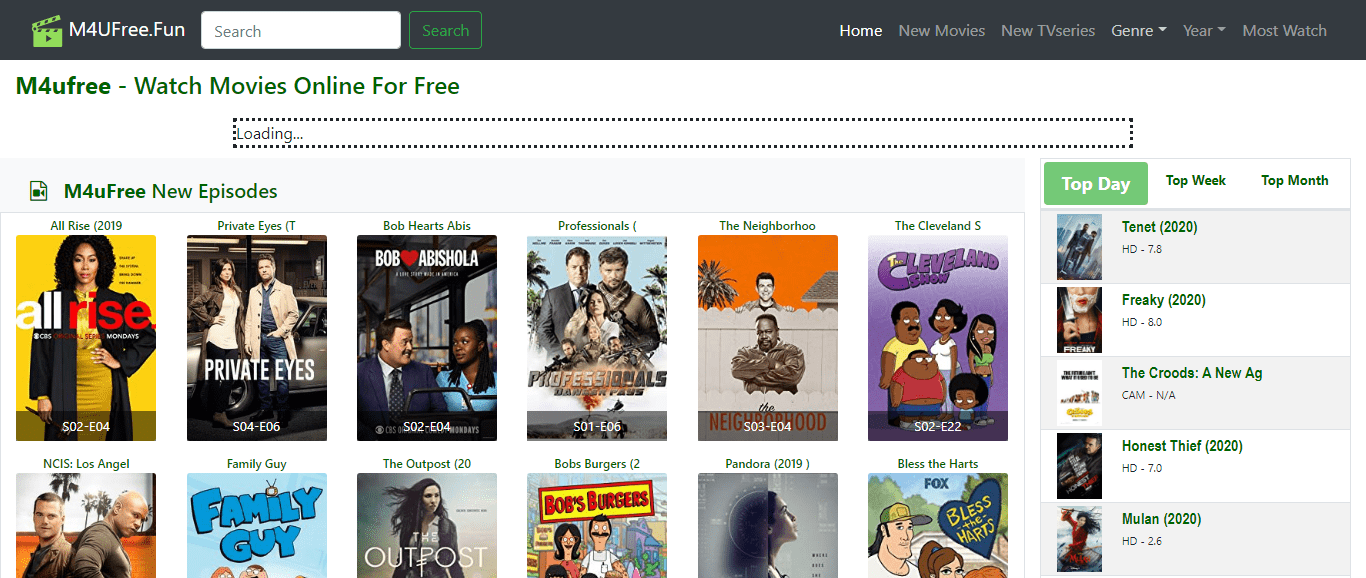Open the Pandora poster thumbnail

768,525
